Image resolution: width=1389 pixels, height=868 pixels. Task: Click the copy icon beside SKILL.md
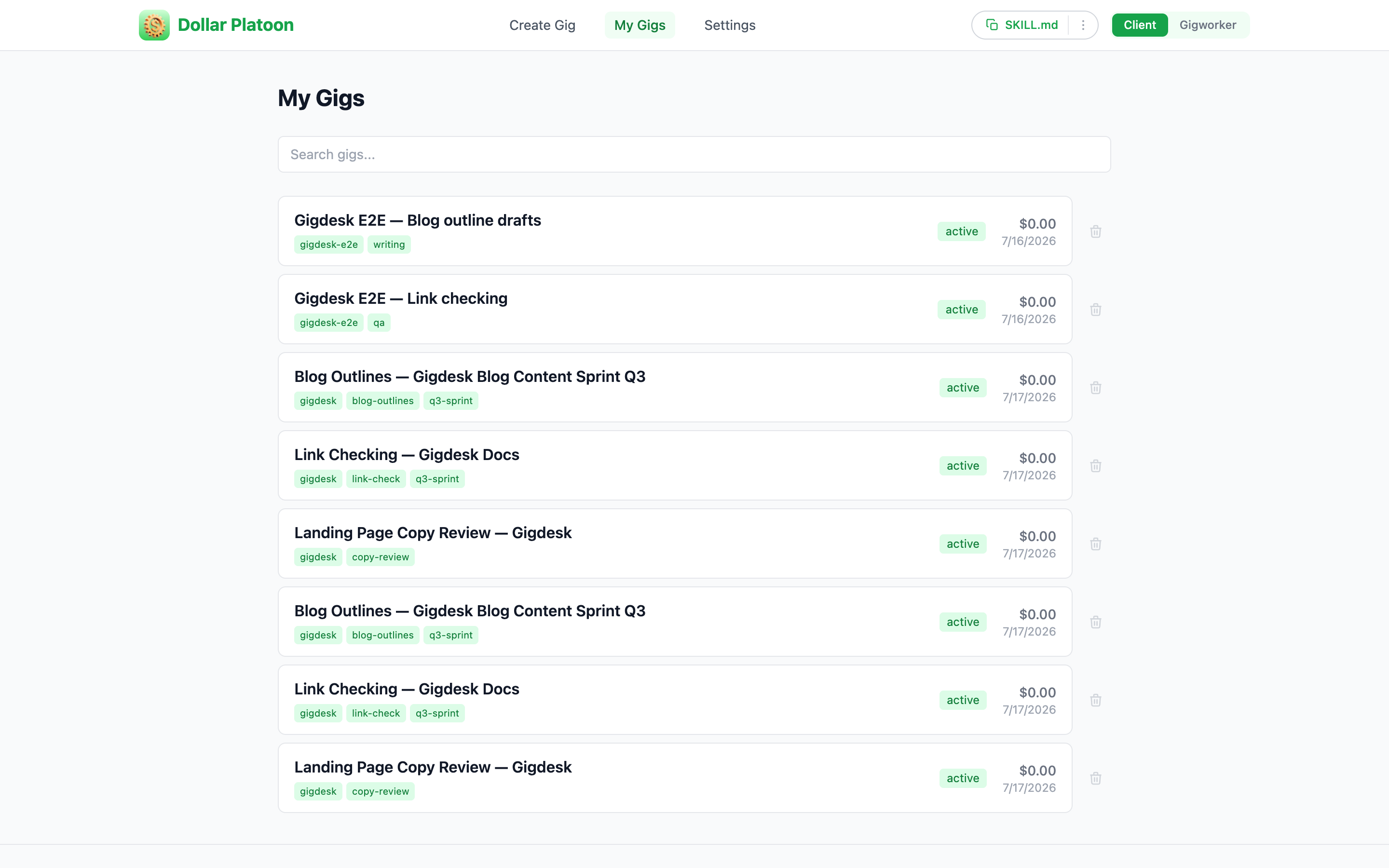click(x=992, y=25)
